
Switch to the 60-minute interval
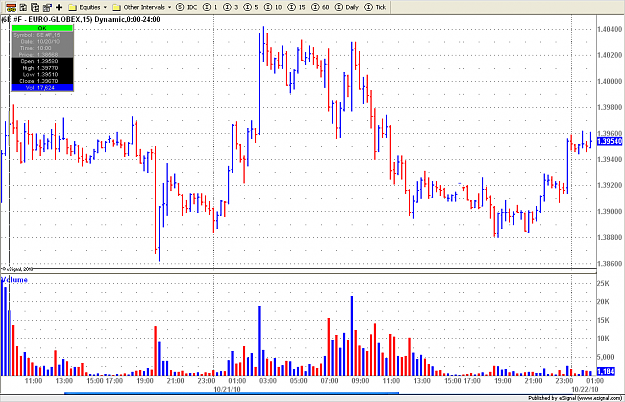pyautogui.click(x=320, y=7)
